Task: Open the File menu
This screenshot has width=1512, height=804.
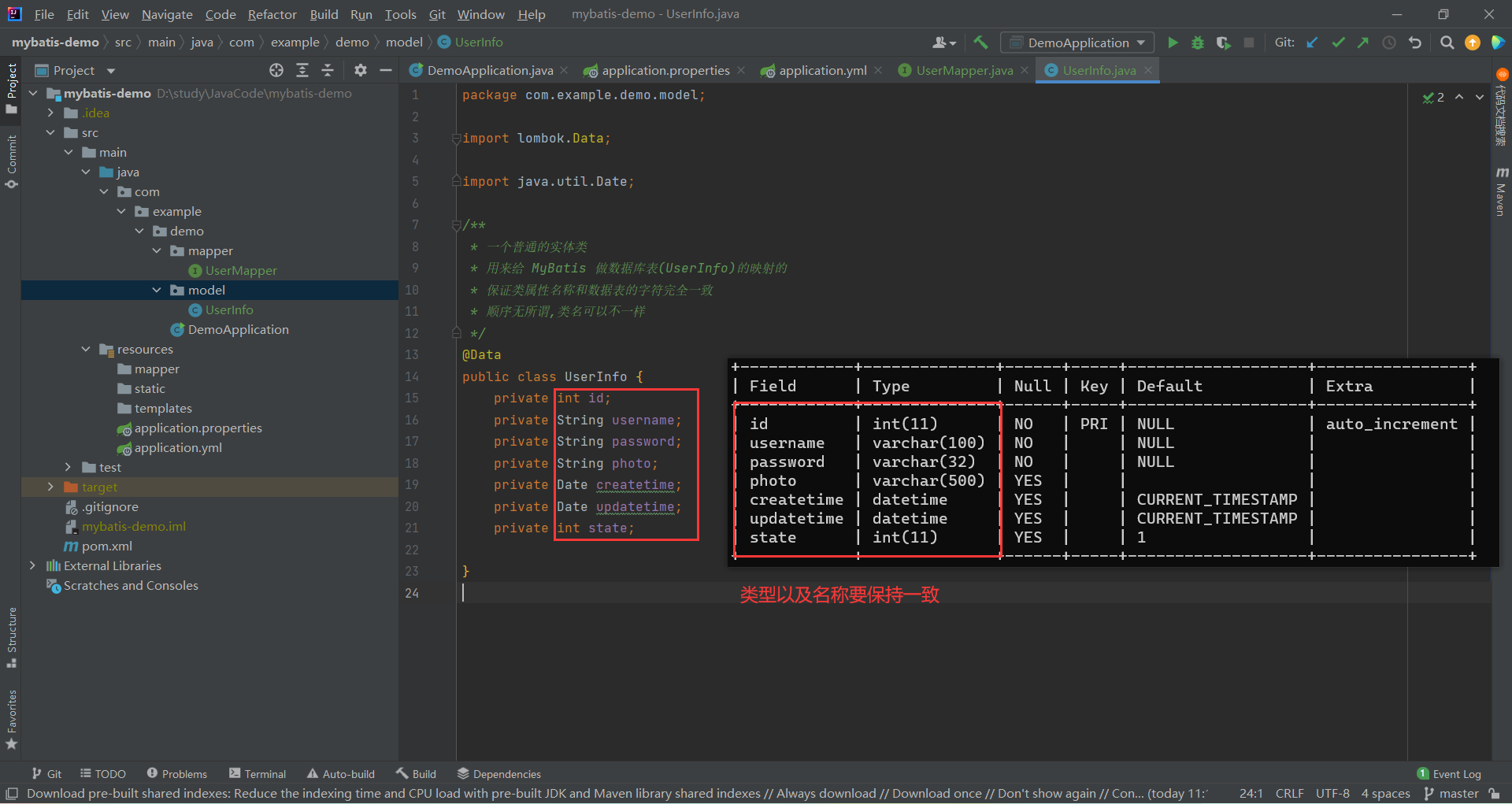Action: point(44,14)
